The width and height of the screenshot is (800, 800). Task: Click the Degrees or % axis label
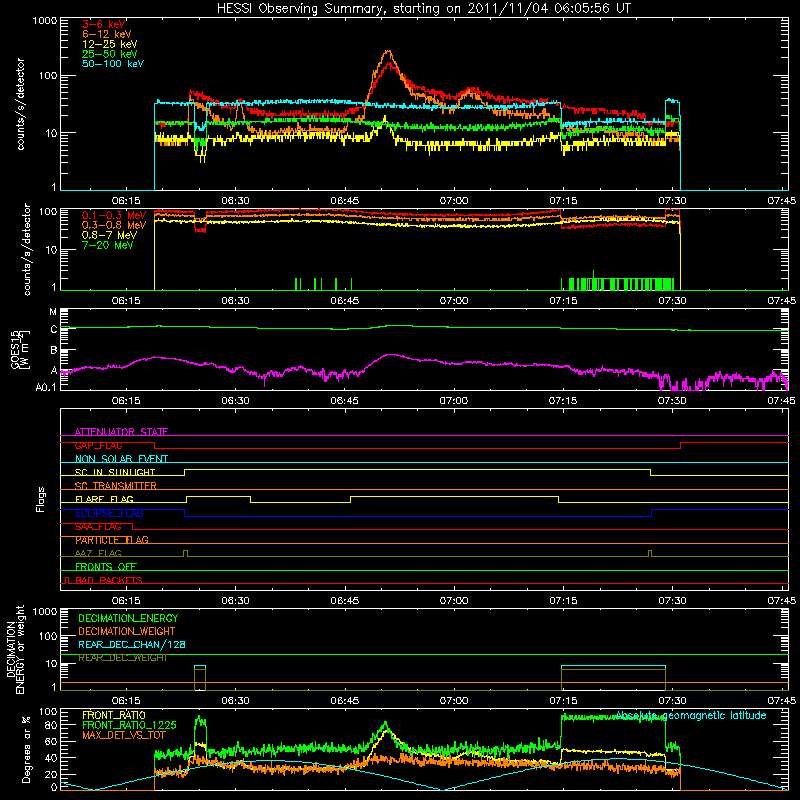(x=26, y=749)
